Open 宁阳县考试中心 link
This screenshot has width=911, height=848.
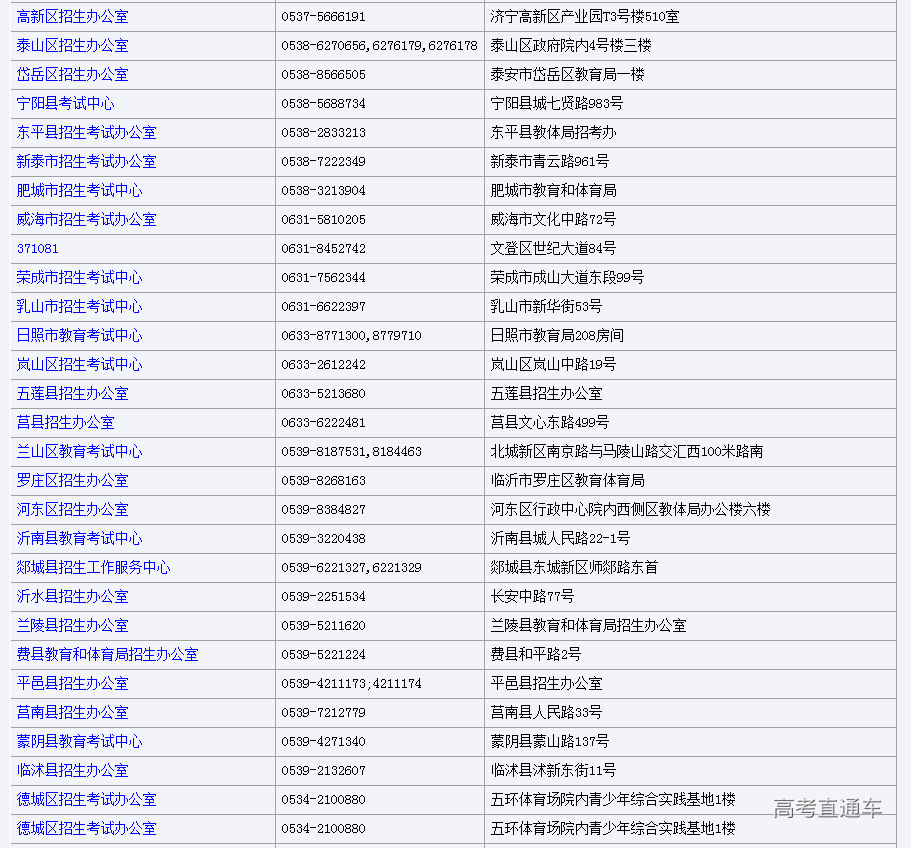pyautogui.click(x=65, y=104)
